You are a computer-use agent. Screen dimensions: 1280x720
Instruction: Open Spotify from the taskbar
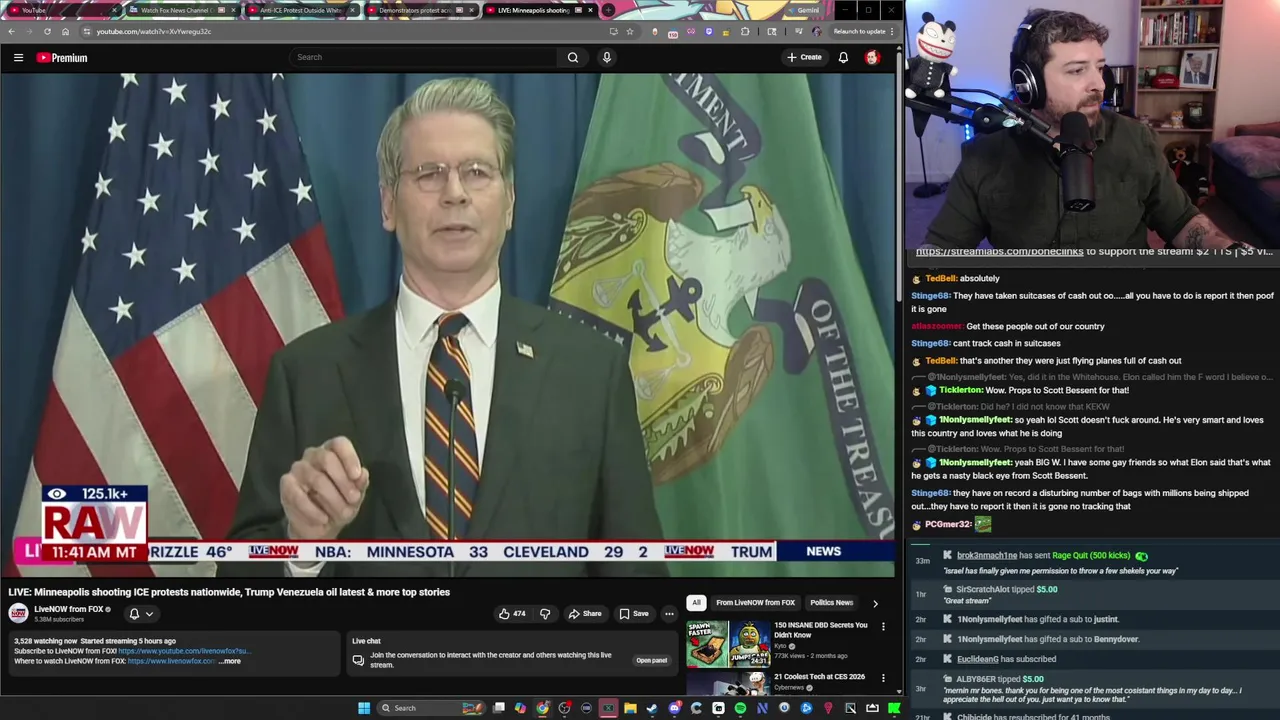(740, 708)
